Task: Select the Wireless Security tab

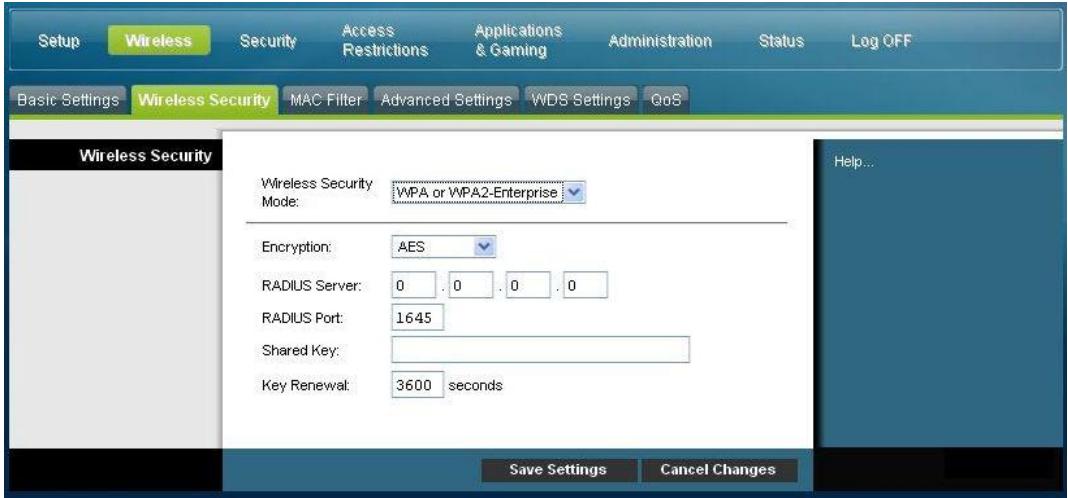Action: click(x=205, y=100)
